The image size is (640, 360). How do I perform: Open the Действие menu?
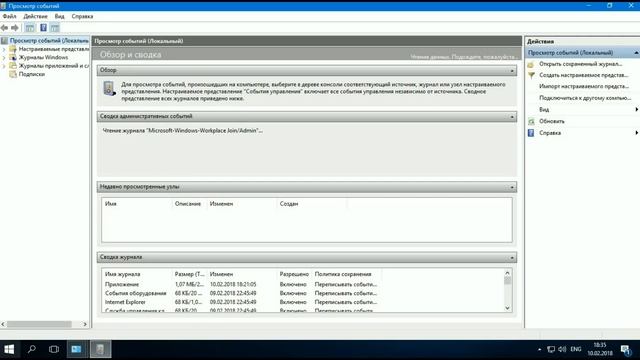coord(36,16)
